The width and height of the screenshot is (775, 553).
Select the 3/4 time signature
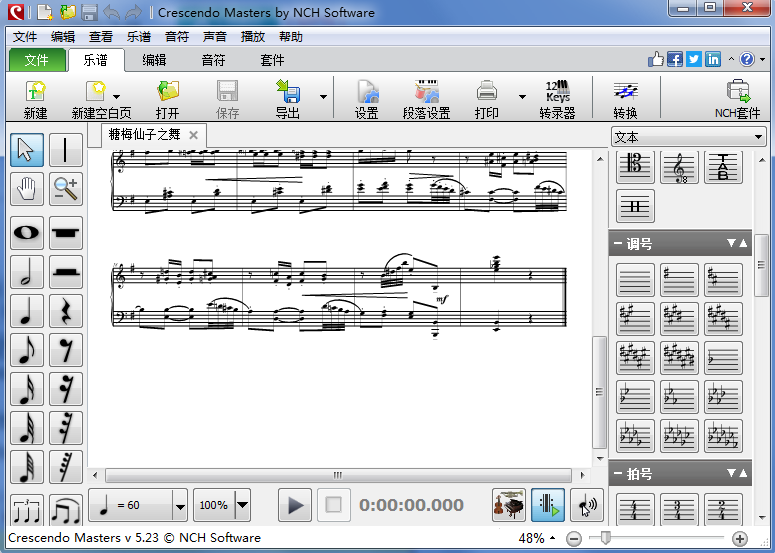(x=679, y=509)
